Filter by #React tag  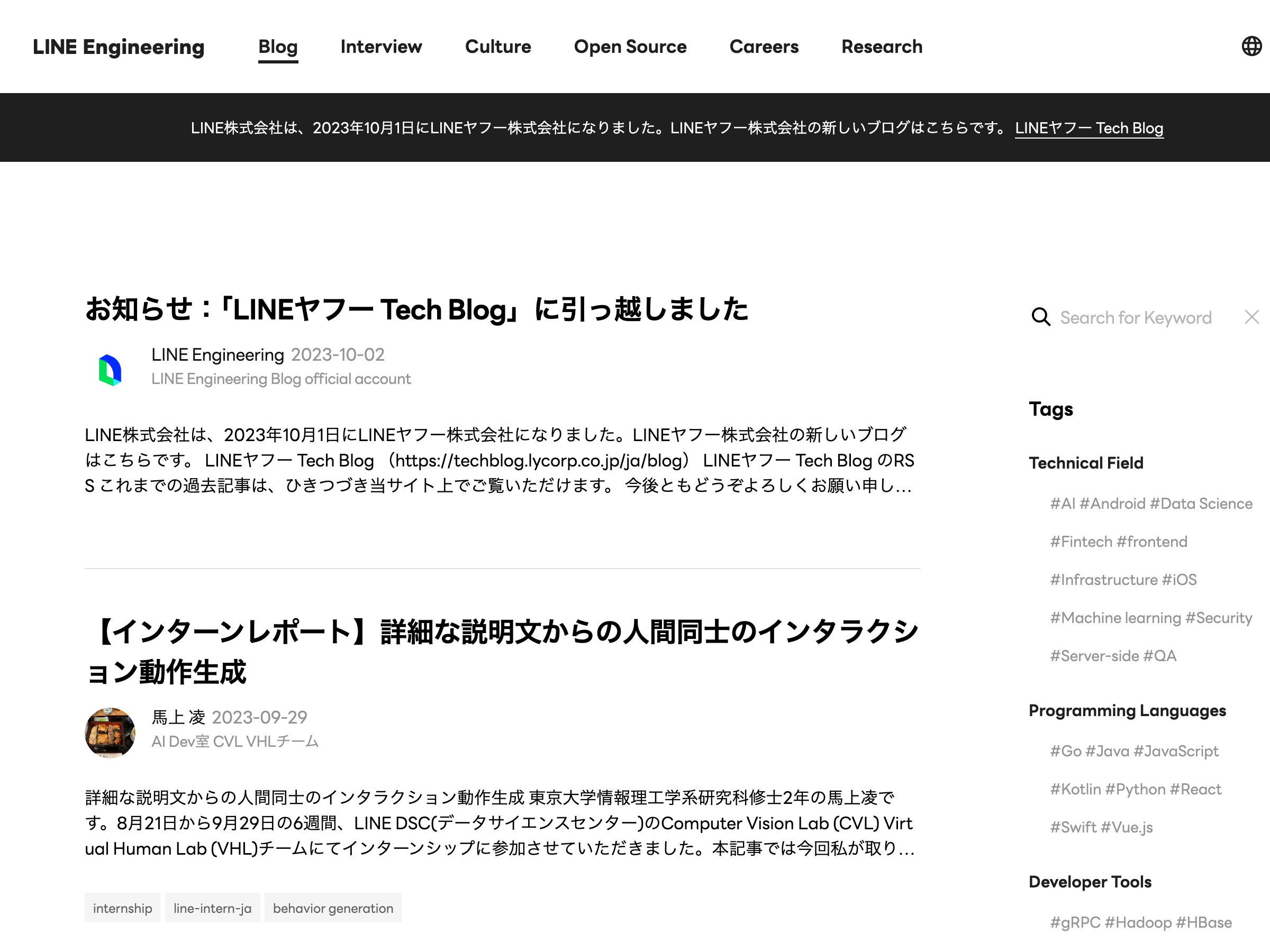coord(1195,789)
